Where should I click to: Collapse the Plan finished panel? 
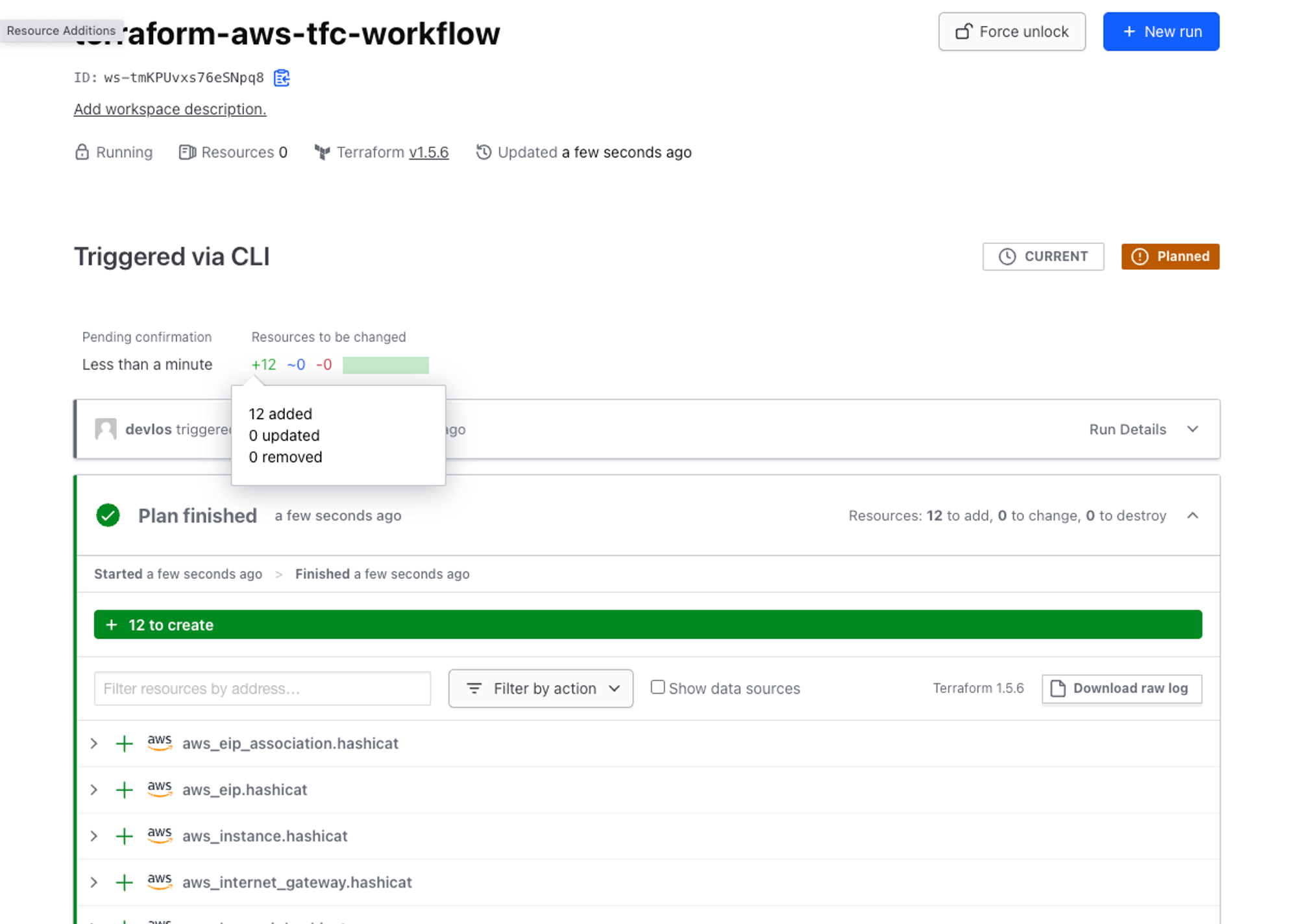pos(1192,515)
